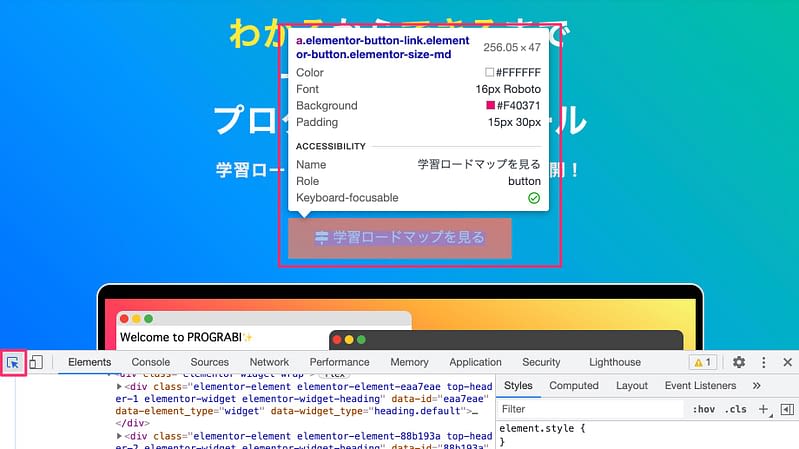Toggle .cls class editor

(735, 409)
